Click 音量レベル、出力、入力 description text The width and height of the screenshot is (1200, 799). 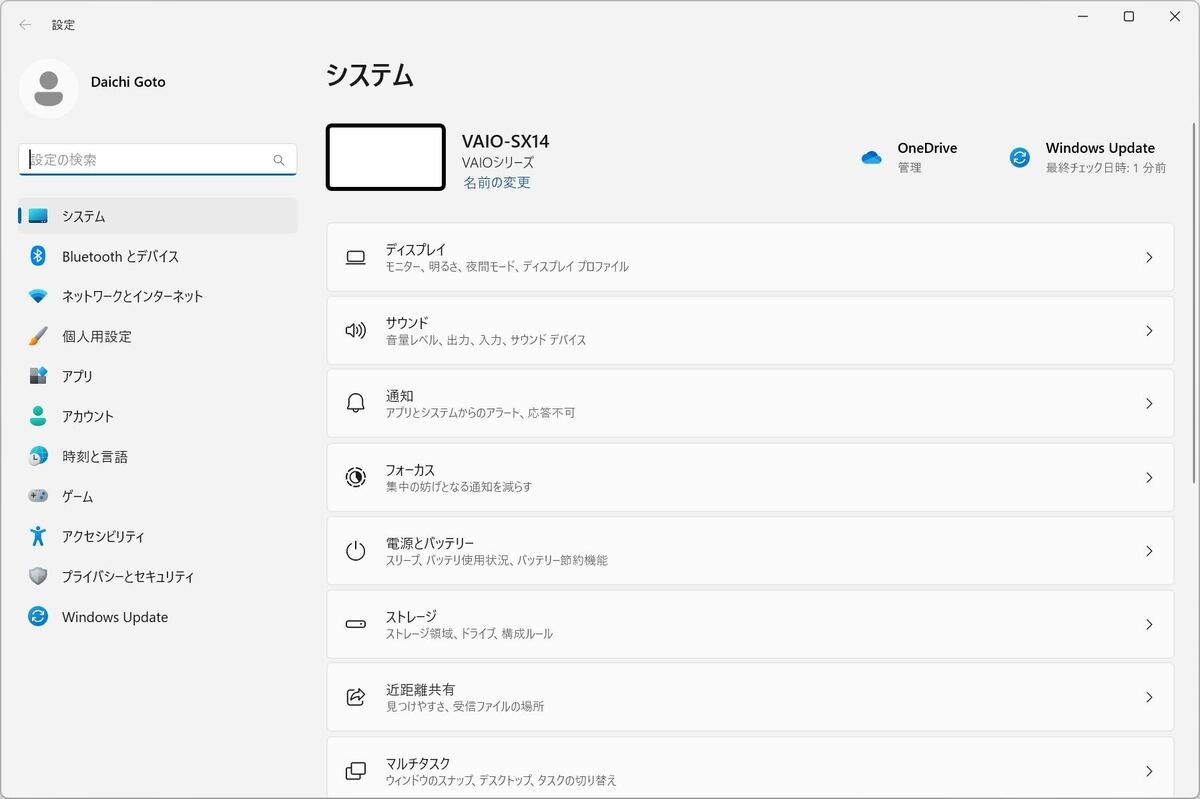click(x=486, y=340)
